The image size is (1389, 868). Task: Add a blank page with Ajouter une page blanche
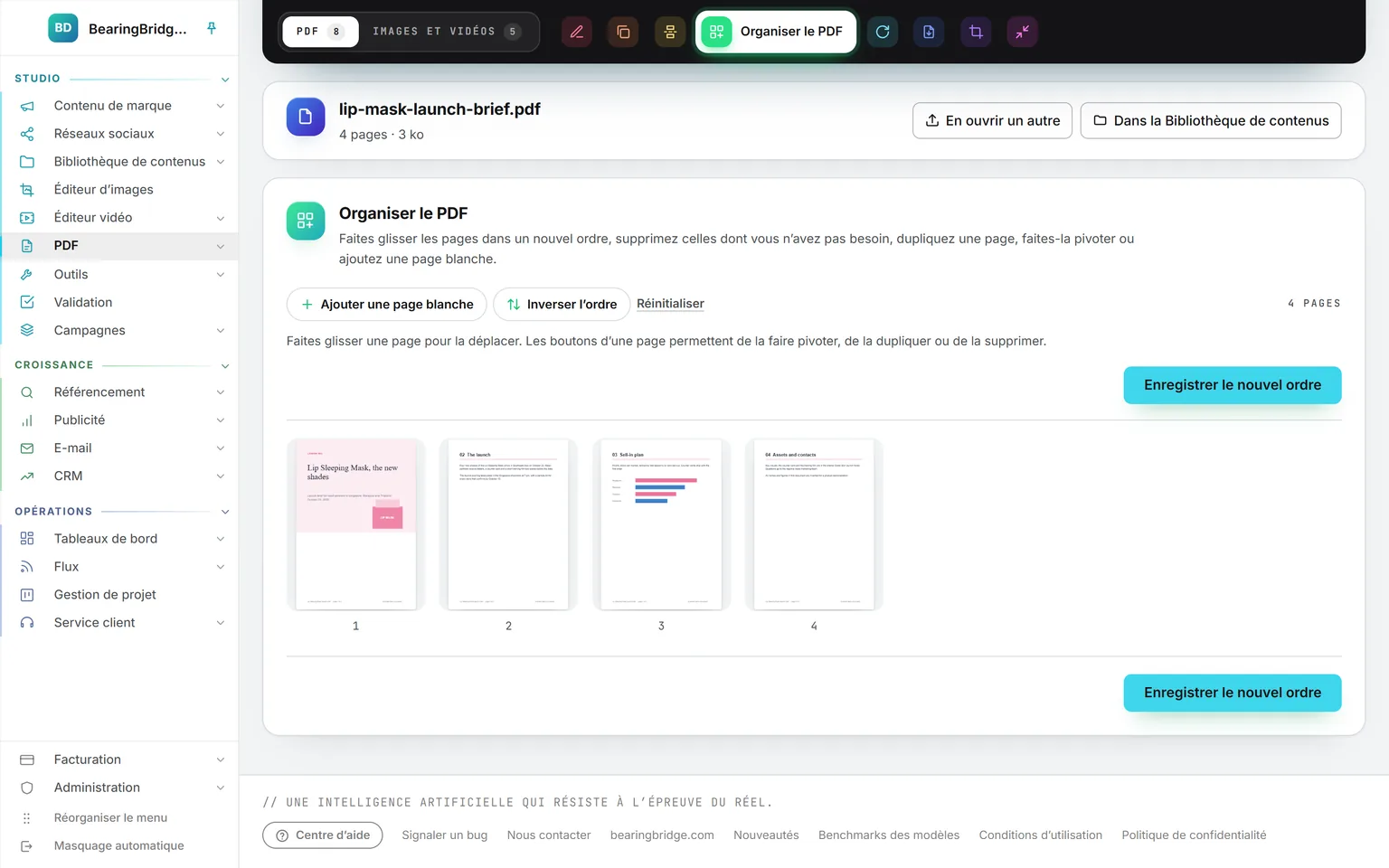click(x=387, y=304)
